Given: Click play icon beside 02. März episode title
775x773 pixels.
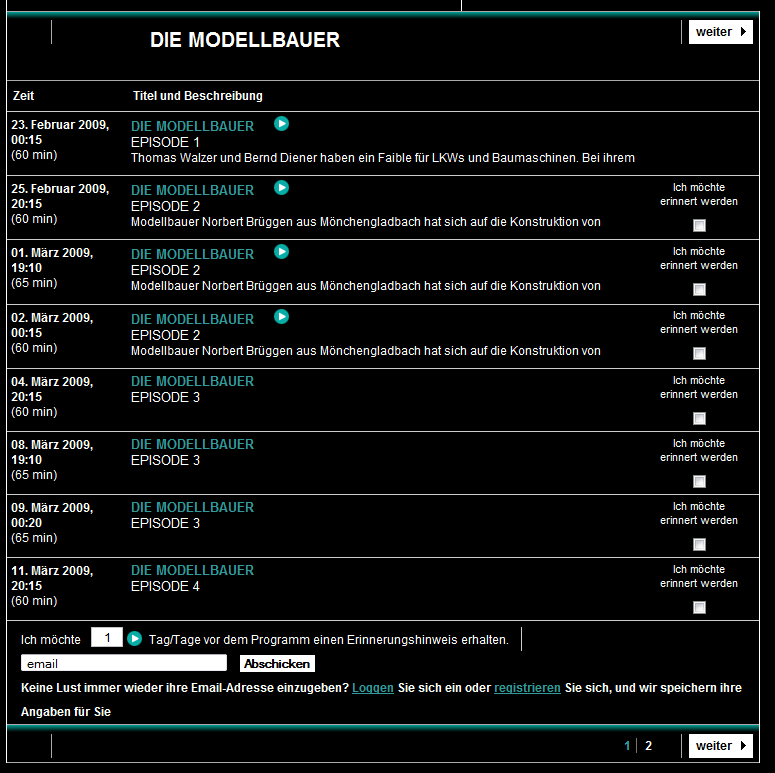Looking at the screenshot, I should [282, 317].
